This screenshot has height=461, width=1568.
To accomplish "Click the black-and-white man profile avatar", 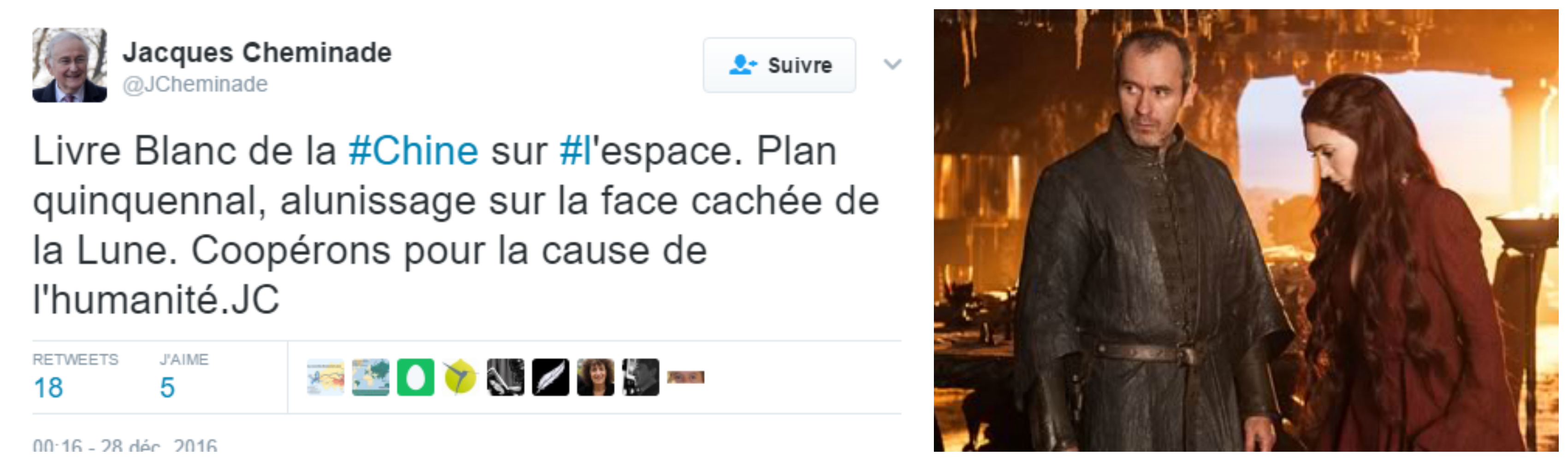I will coord(641,377).
